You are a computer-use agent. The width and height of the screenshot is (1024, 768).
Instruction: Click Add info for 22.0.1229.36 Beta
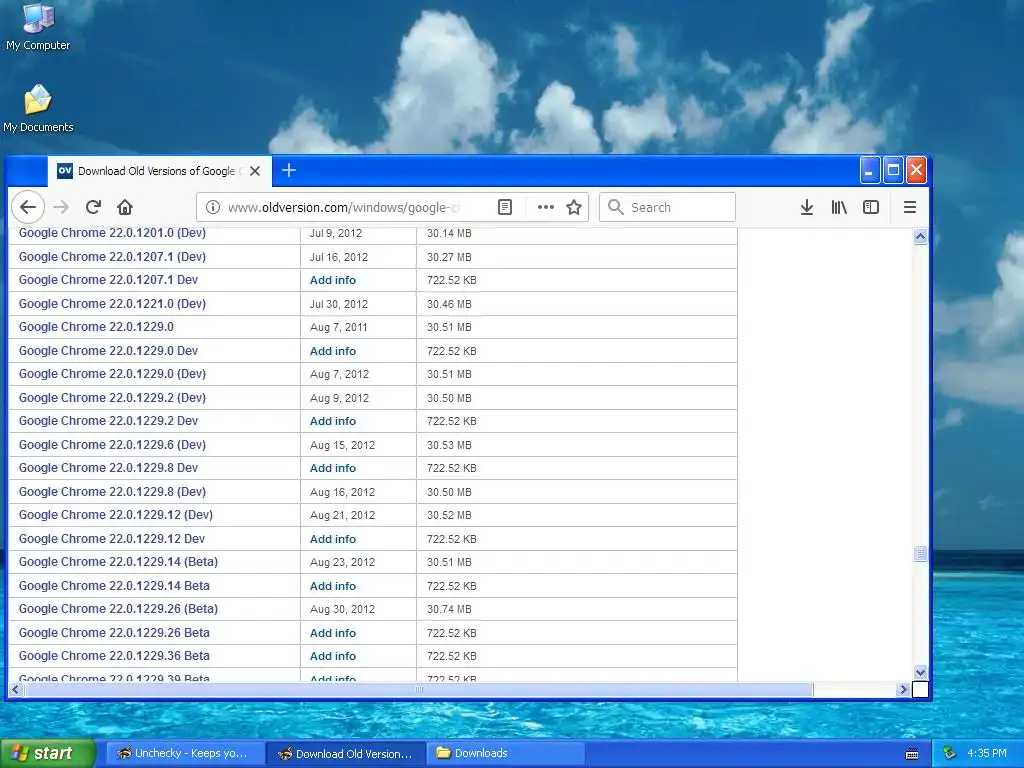[x=333, y=656]
